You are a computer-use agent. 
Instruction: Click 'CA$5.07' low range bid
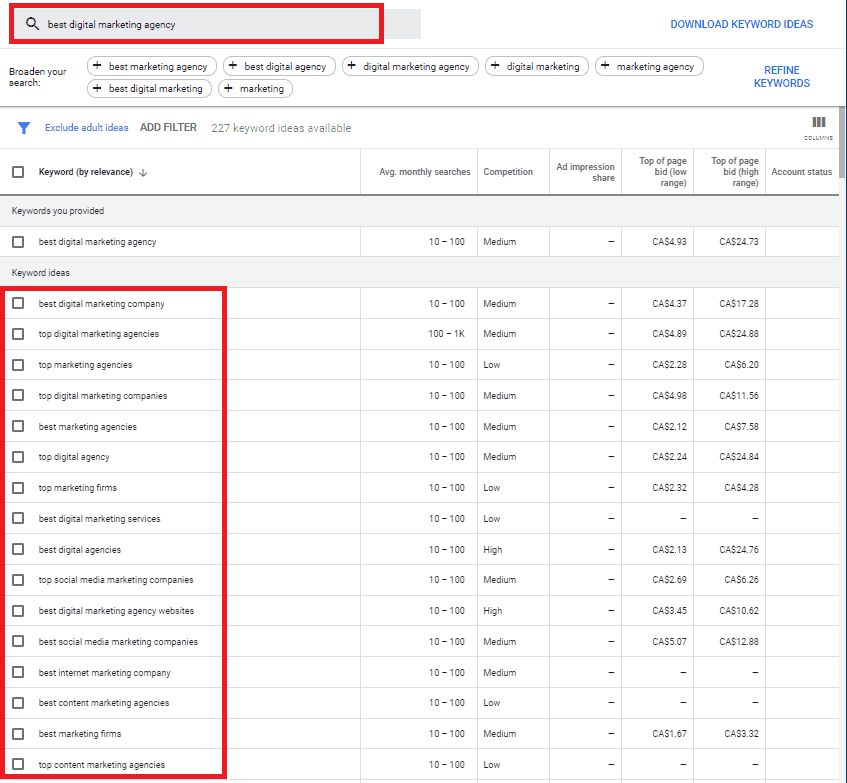click(669, 642)
